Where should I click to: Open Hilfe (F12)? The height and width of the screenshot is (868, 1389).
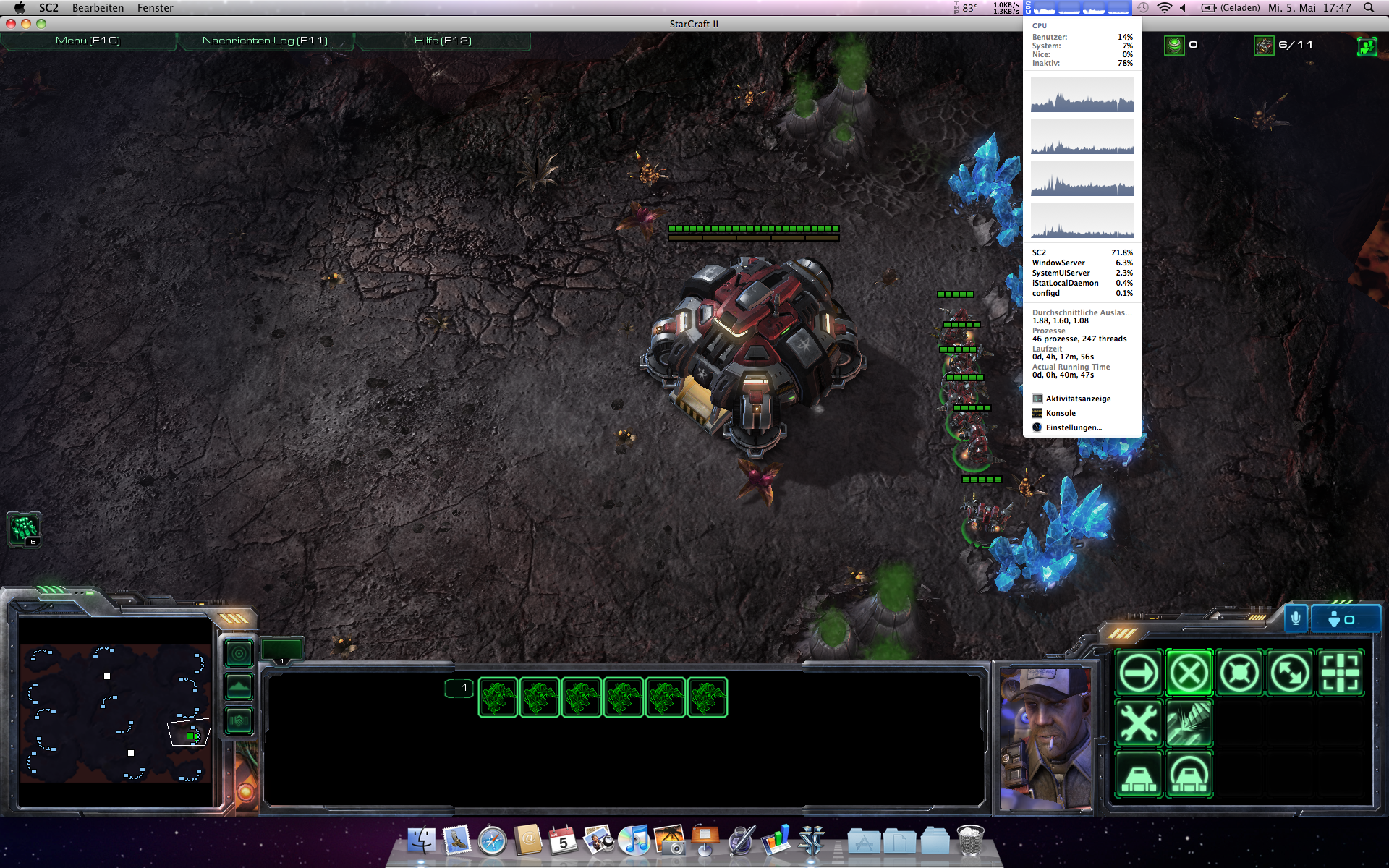(443, 41)
